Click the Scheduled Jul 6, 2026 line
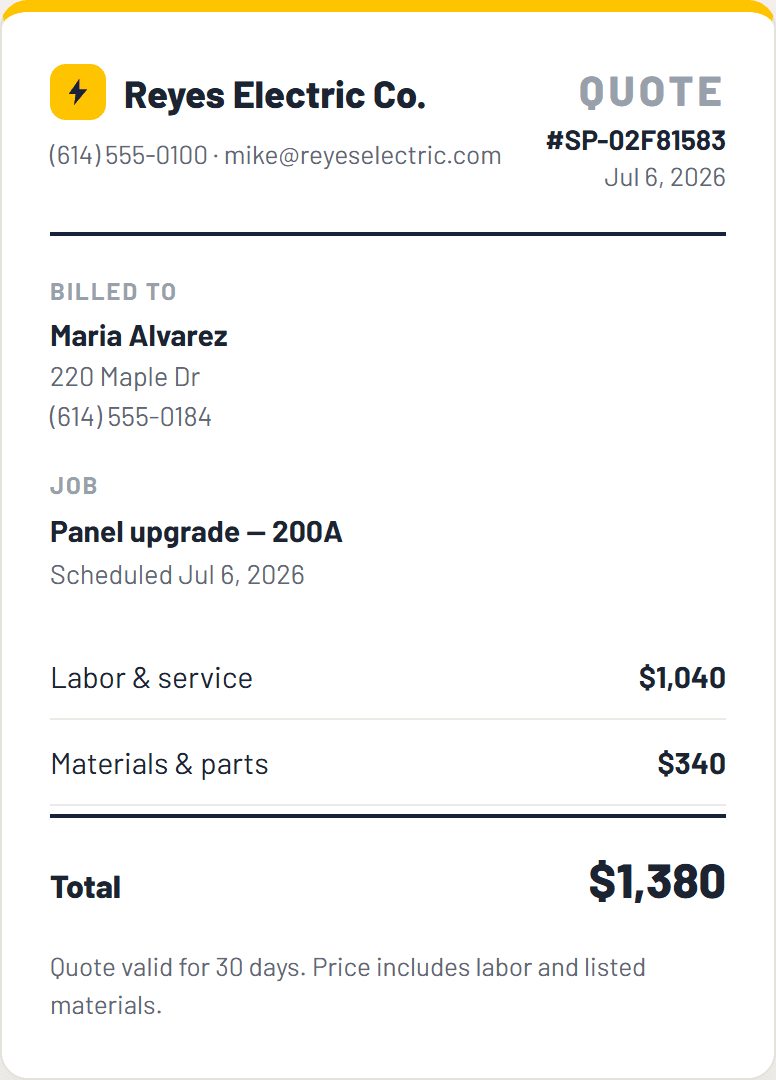Viewport: 776px width, 1080px height. point(178,575)
